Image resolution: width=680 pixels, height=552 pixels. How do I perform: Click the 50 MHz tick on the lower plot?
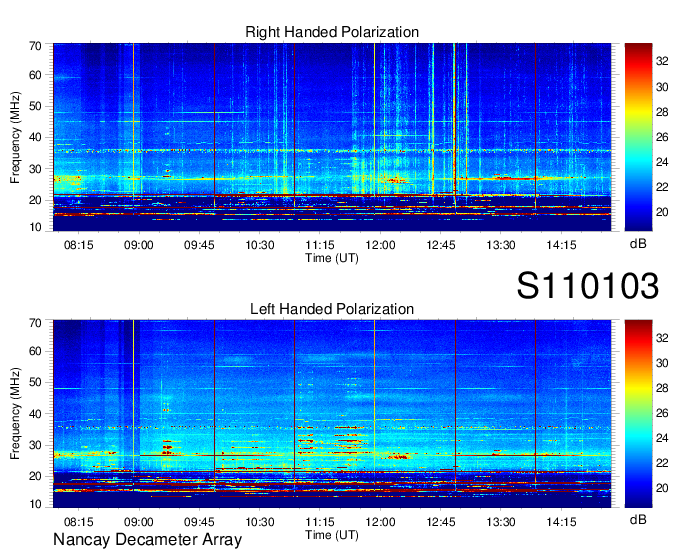pyautogui.click(x=35, y=382)
